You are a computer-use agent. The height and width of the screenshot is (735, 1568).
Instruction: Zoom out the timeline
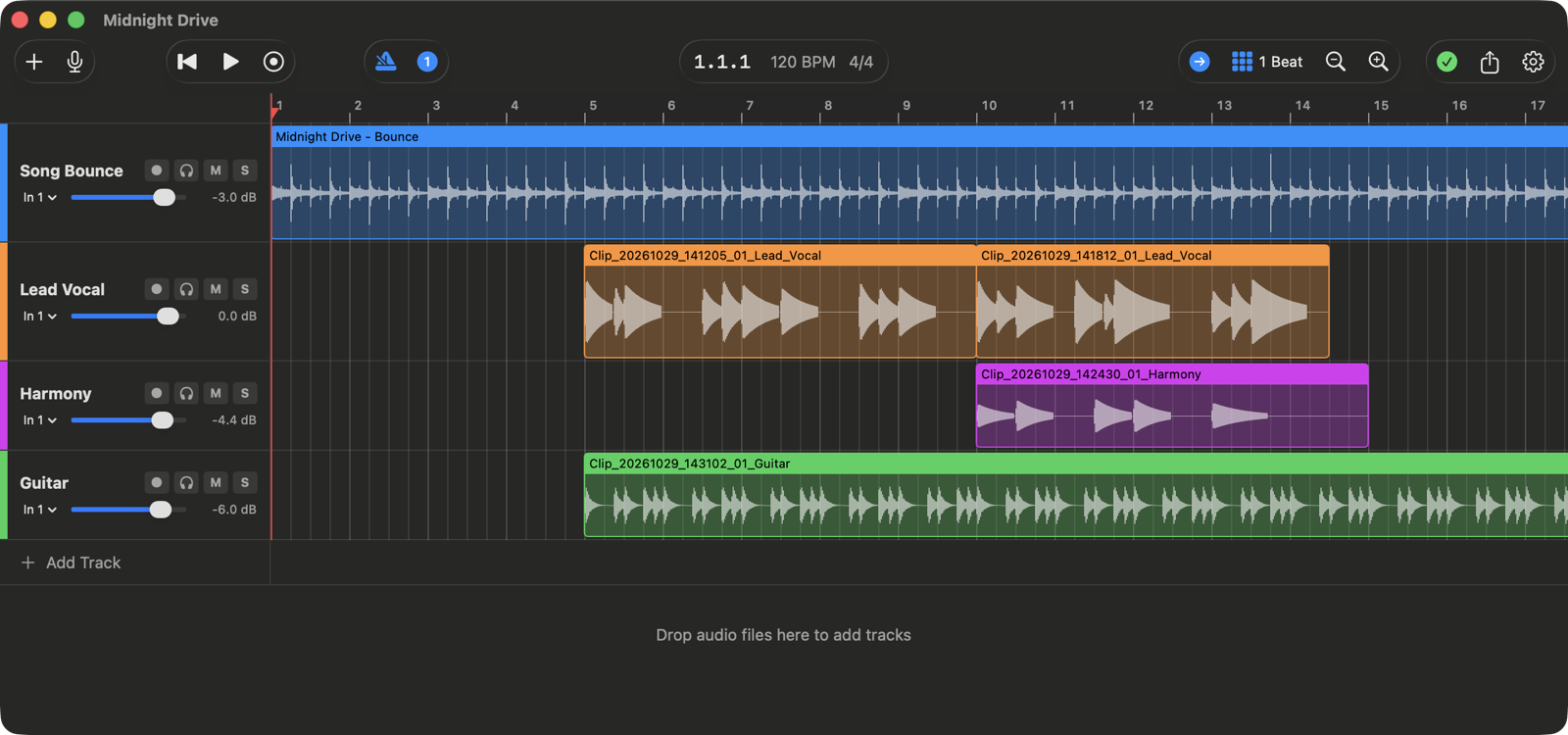(x=1336, y=62)
